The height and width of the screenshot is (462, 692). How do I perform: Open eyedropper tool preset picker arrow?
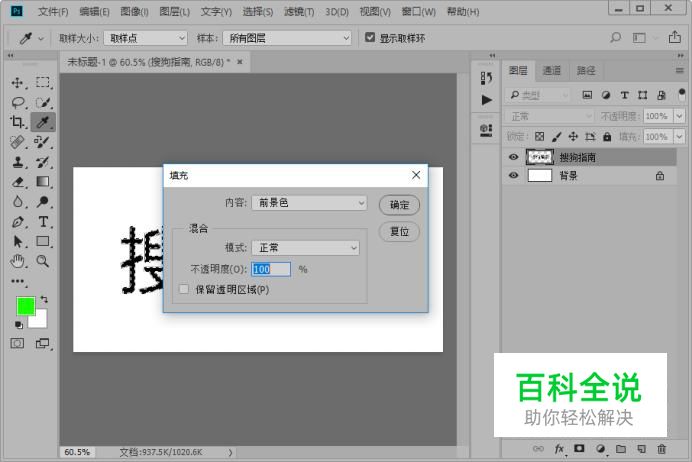(x=41, y=38)
